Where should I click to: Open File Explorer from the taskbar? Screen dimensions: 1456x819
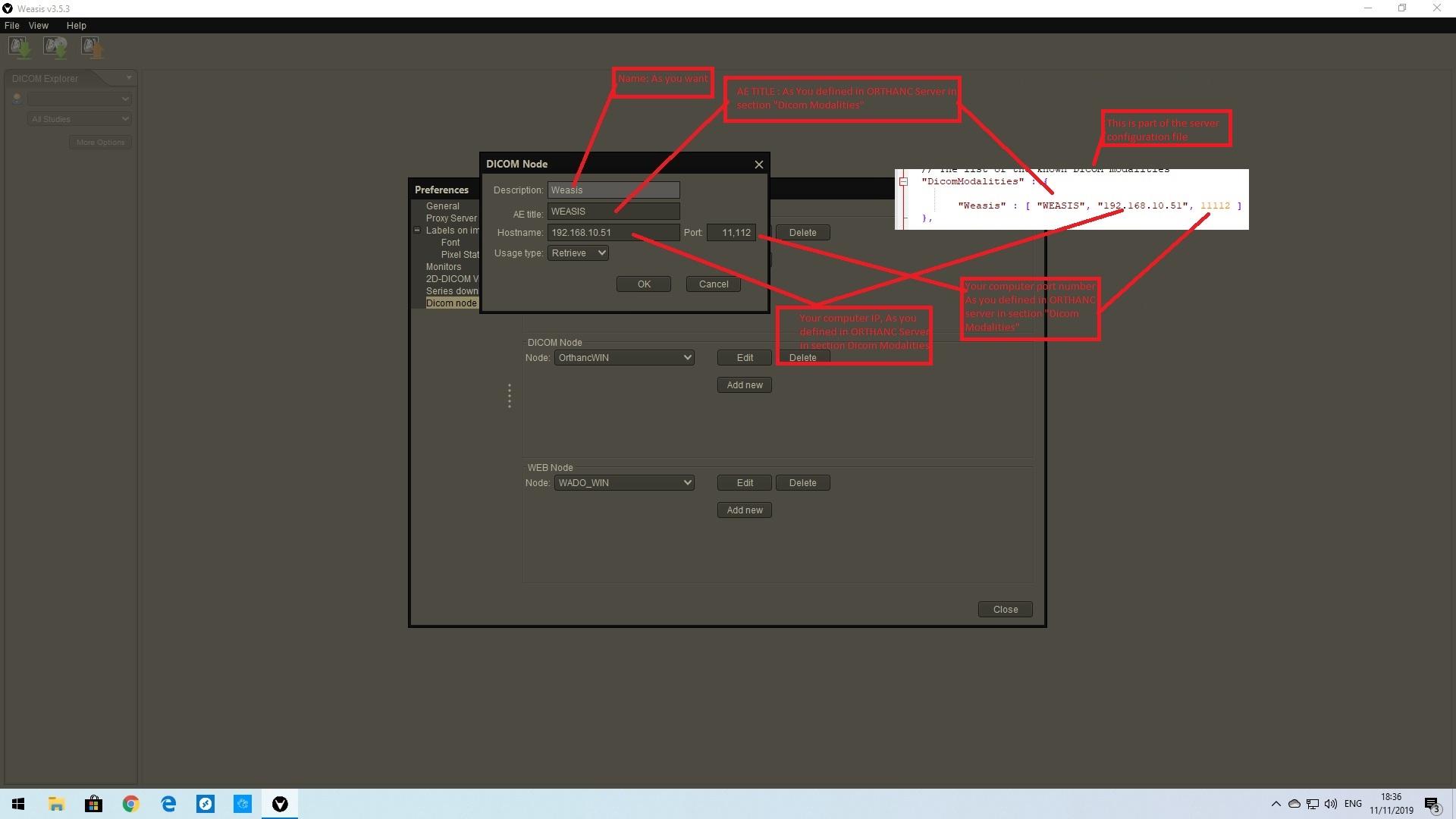pos(56,804)
